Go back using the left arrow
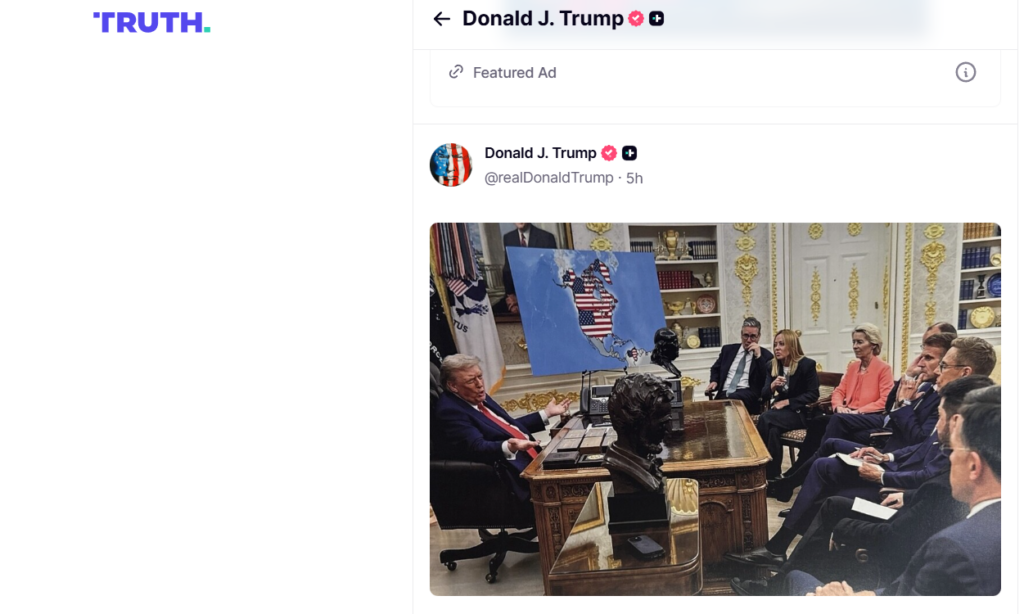 pyautogui.click(x=441, y=19)
